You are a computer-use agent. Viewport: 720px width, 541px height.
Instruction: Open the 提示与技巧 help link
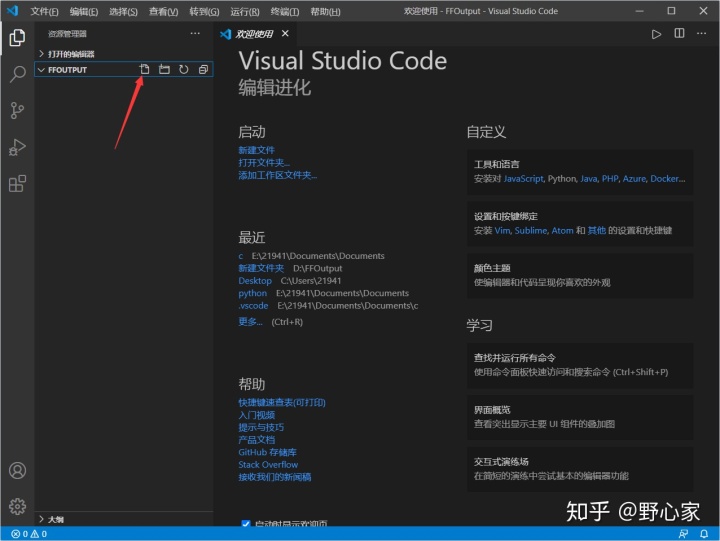coord(261,428)
